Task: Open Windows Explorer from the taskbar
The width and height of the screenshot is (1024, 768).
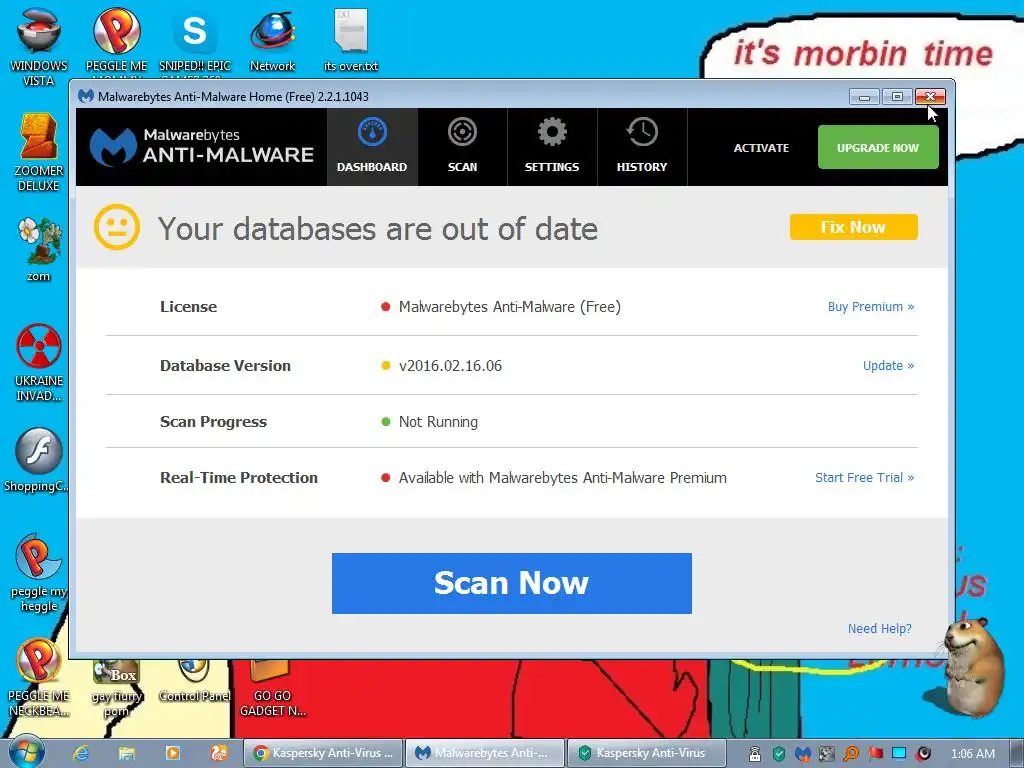Action: tap(127, 753)
